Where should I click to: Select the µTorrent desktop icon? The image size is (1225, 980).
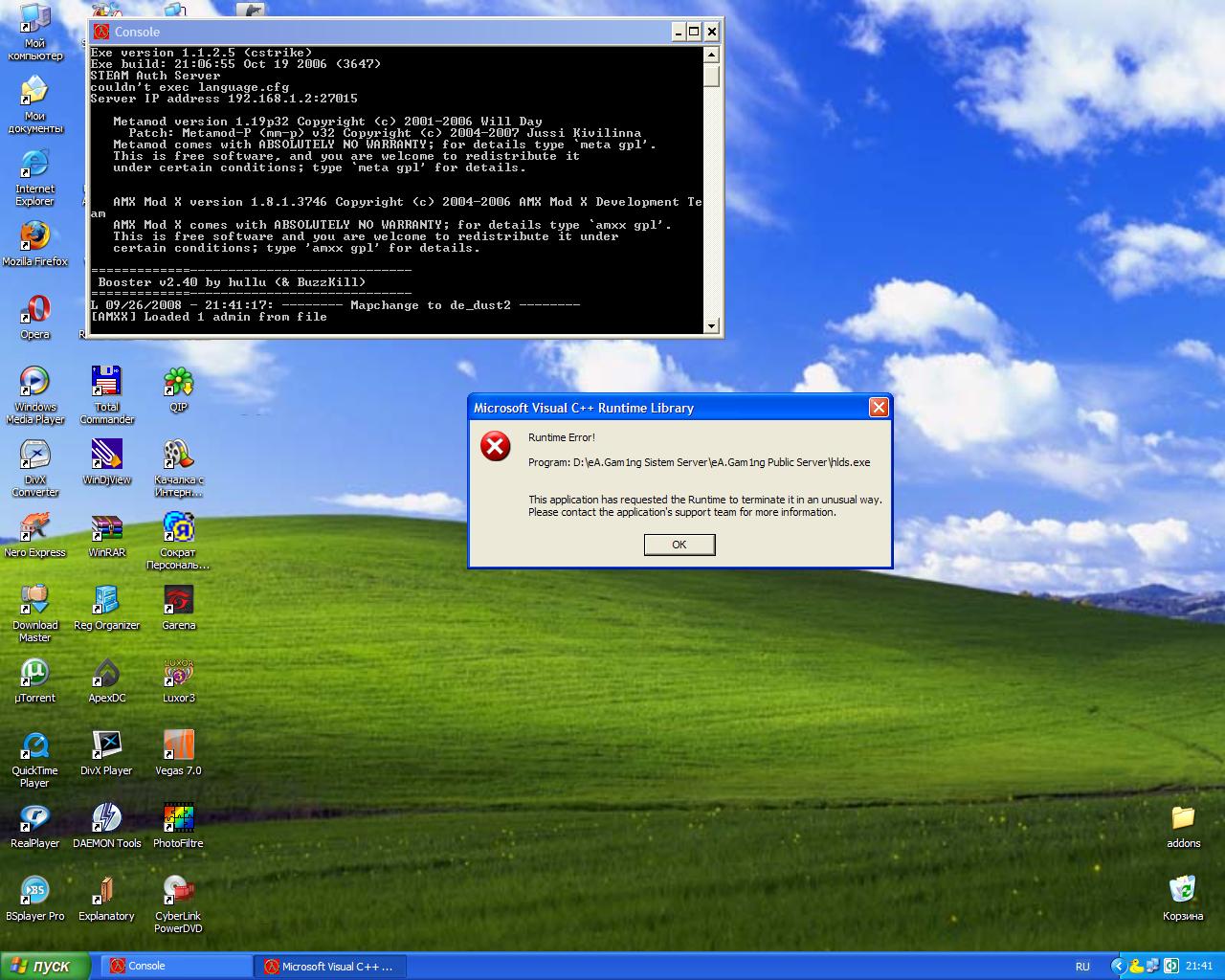[35, 679]
